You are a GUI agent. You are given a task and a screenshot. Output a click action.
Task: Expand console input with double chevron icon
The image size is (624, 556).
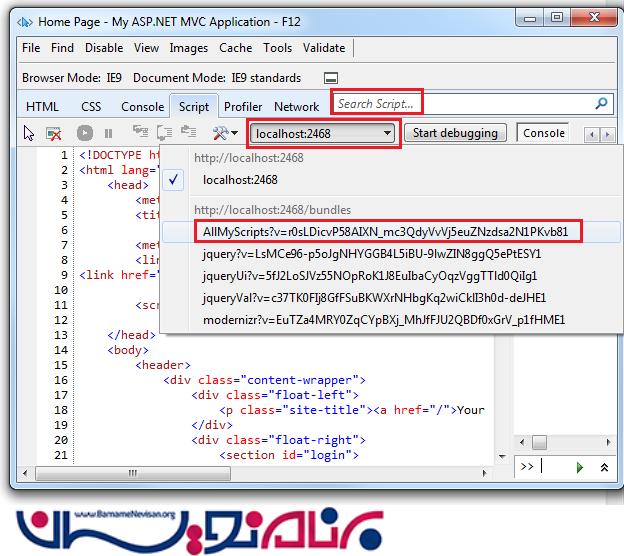(603, 467)
